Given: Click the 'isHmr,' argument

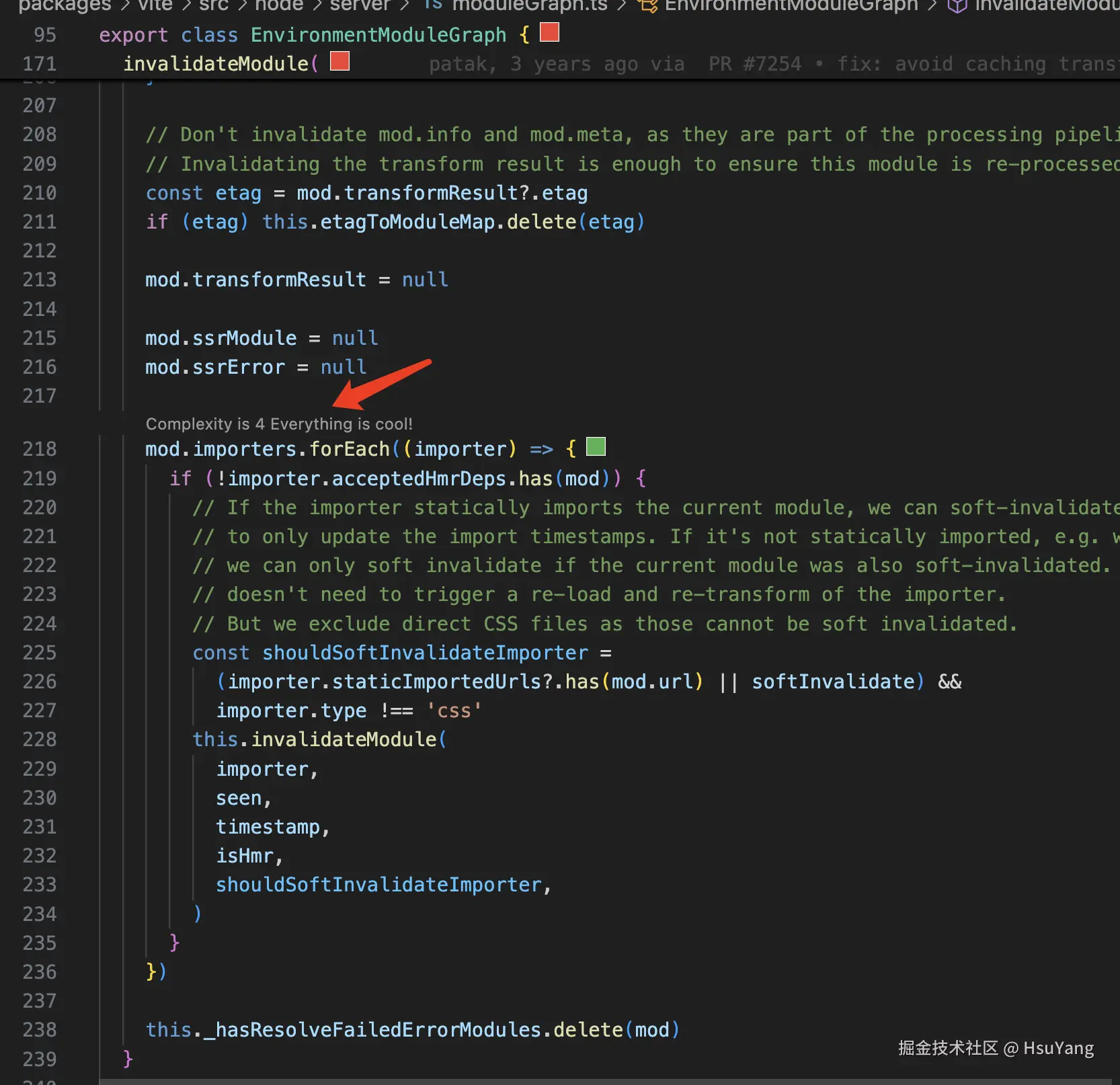Looking at the screenshot, I should [x=249, y=855].
